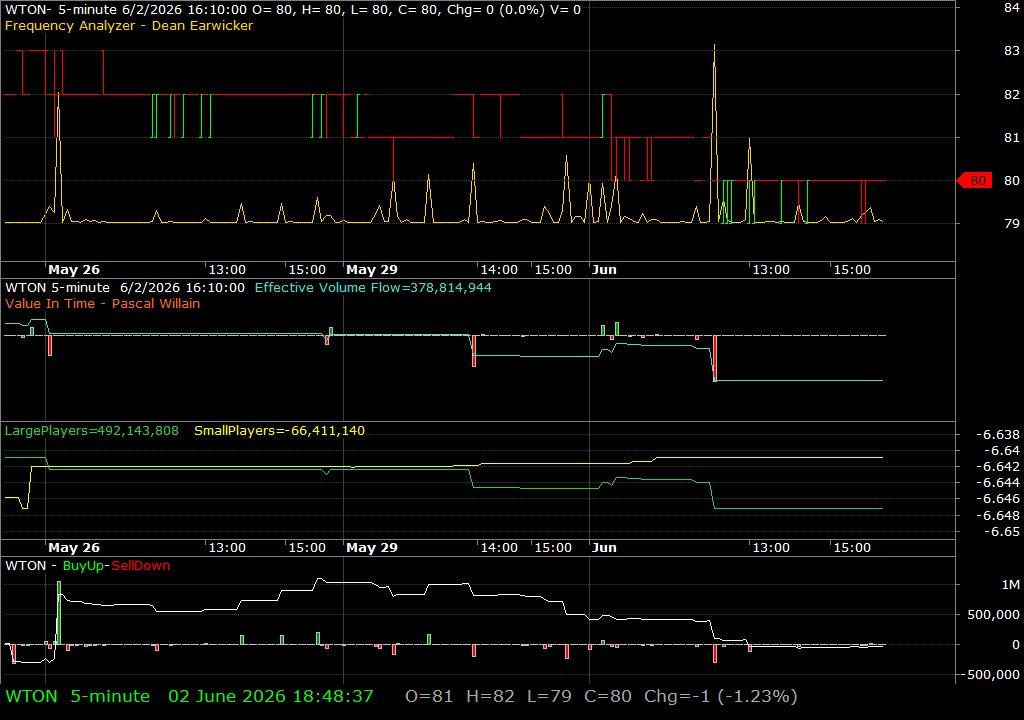Click top chart header 'WTON- 5-minute 6/2/2026 16:10:00'
The height and width of the screenshot is (720, 1024).
[125, 10]
